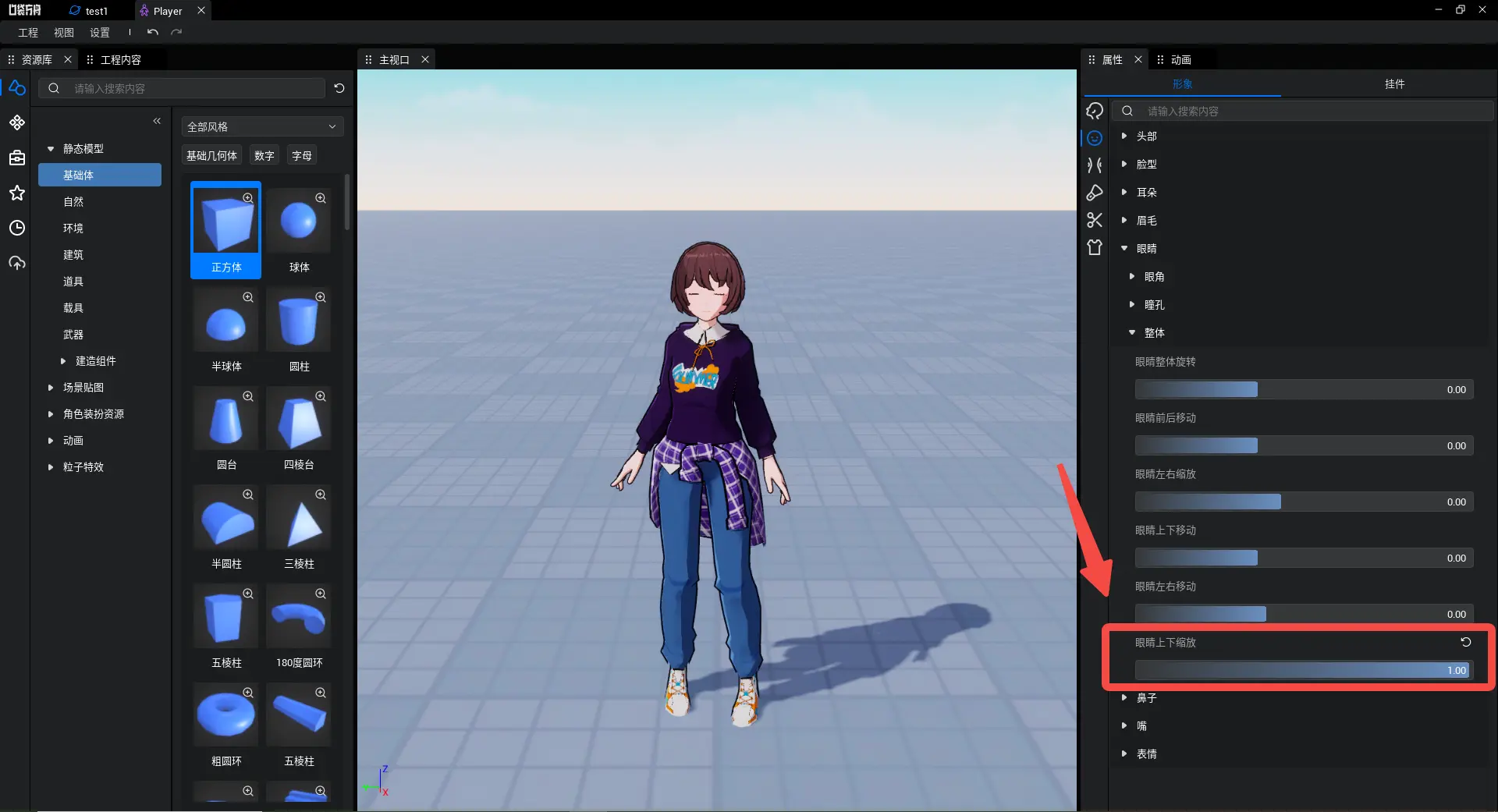Open the 全部风格 style dropdown

click(x=262, y=126)
